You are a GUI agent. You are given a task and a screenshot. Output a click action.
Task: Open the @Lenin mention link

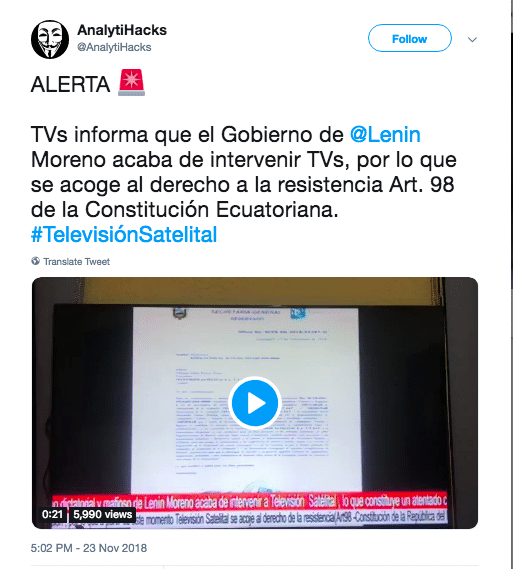[385, 134]
